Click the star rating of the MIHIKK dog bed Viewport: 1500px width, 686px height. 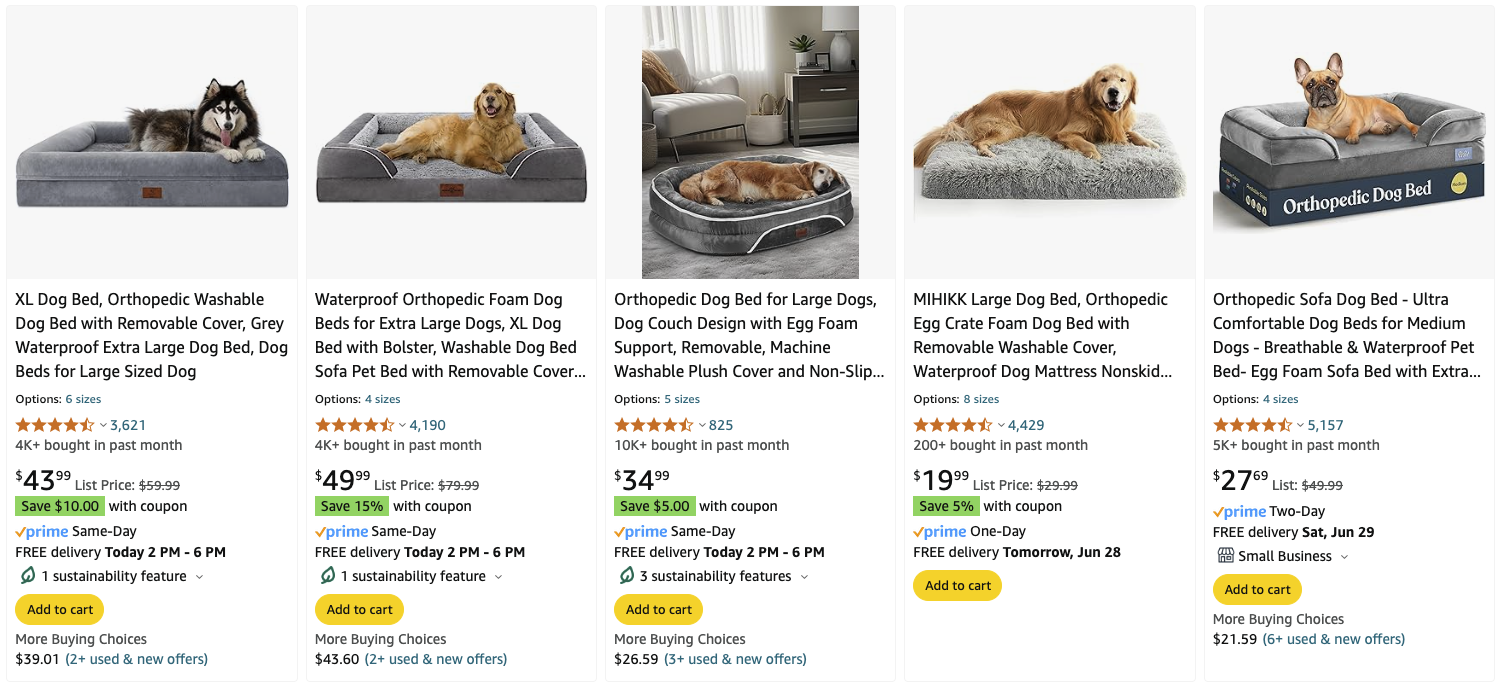tap(953, 425)
